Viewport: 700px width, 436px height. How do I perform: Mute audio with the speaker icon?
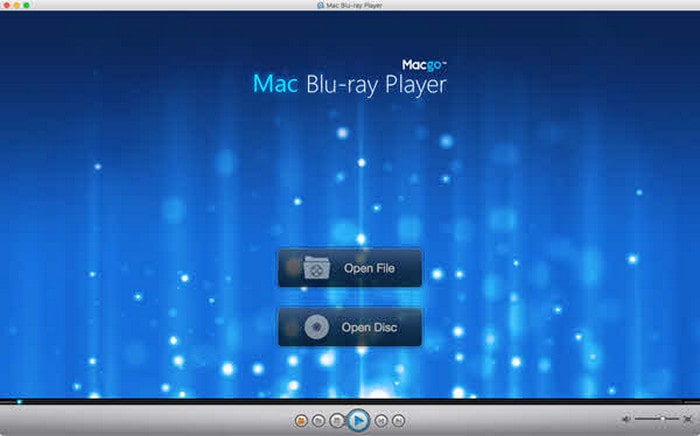click(626, 419)
